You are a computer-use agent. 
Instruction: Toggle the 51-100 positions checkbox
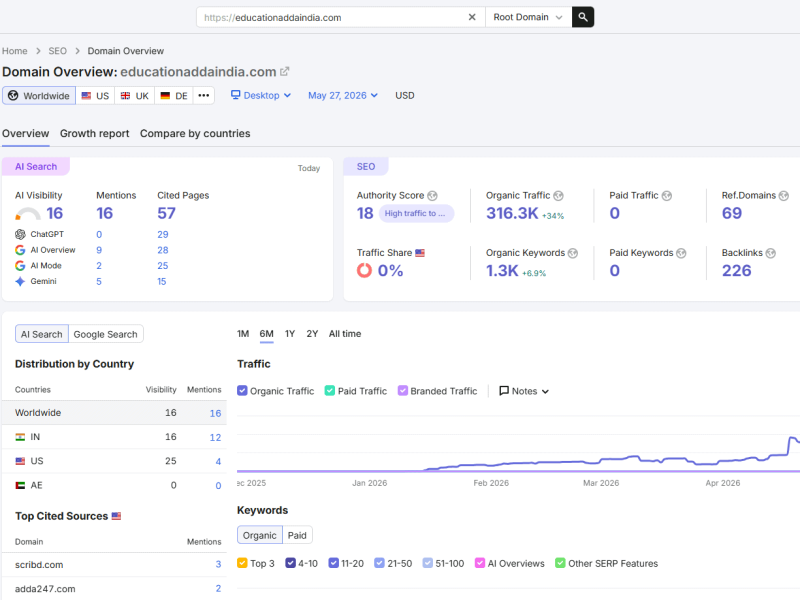pyautogui.click(x=428, y=563)
